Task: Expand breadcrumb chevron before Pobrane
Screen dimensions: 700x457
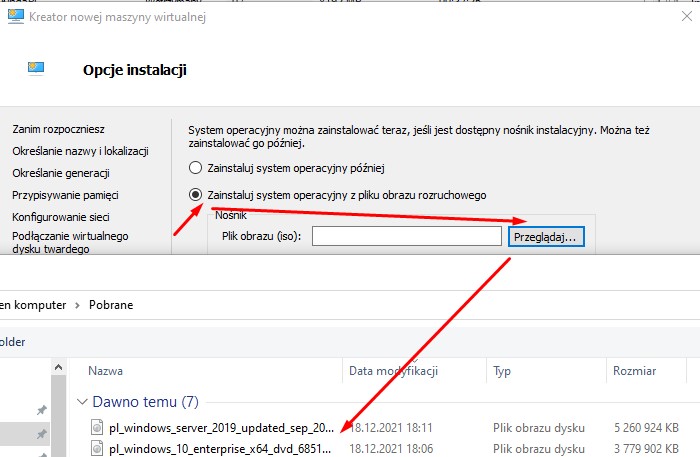Action: point(77,305)
